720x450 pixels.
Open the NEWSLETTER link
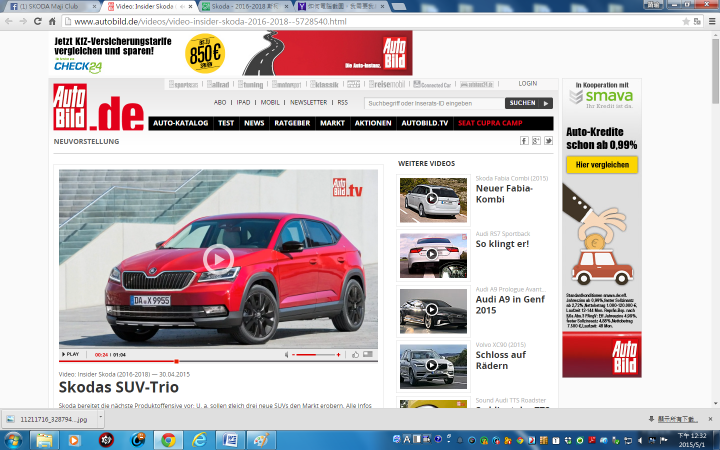tap(309, 102)
